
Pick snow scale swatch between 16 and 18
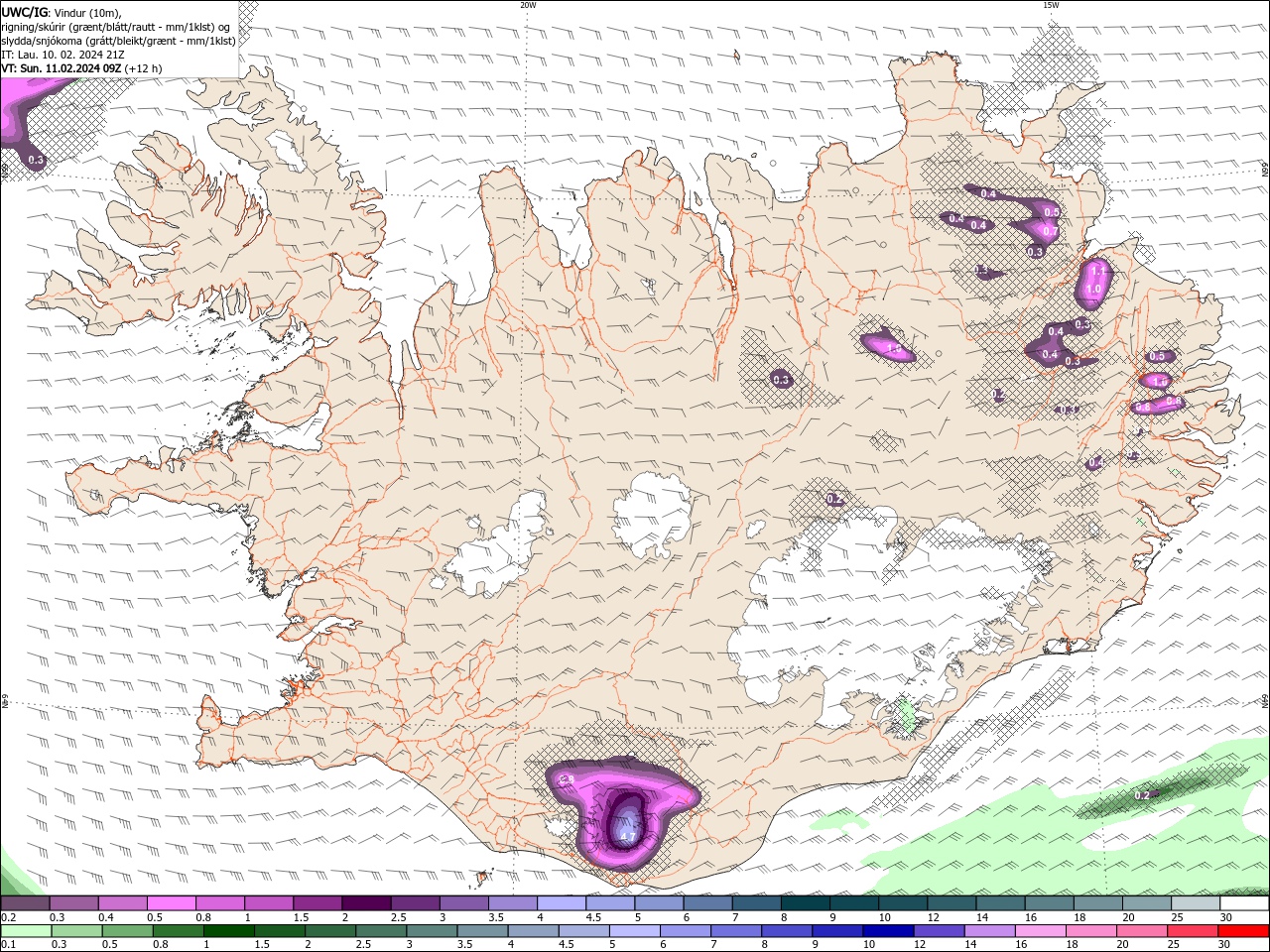[1049, 903]
